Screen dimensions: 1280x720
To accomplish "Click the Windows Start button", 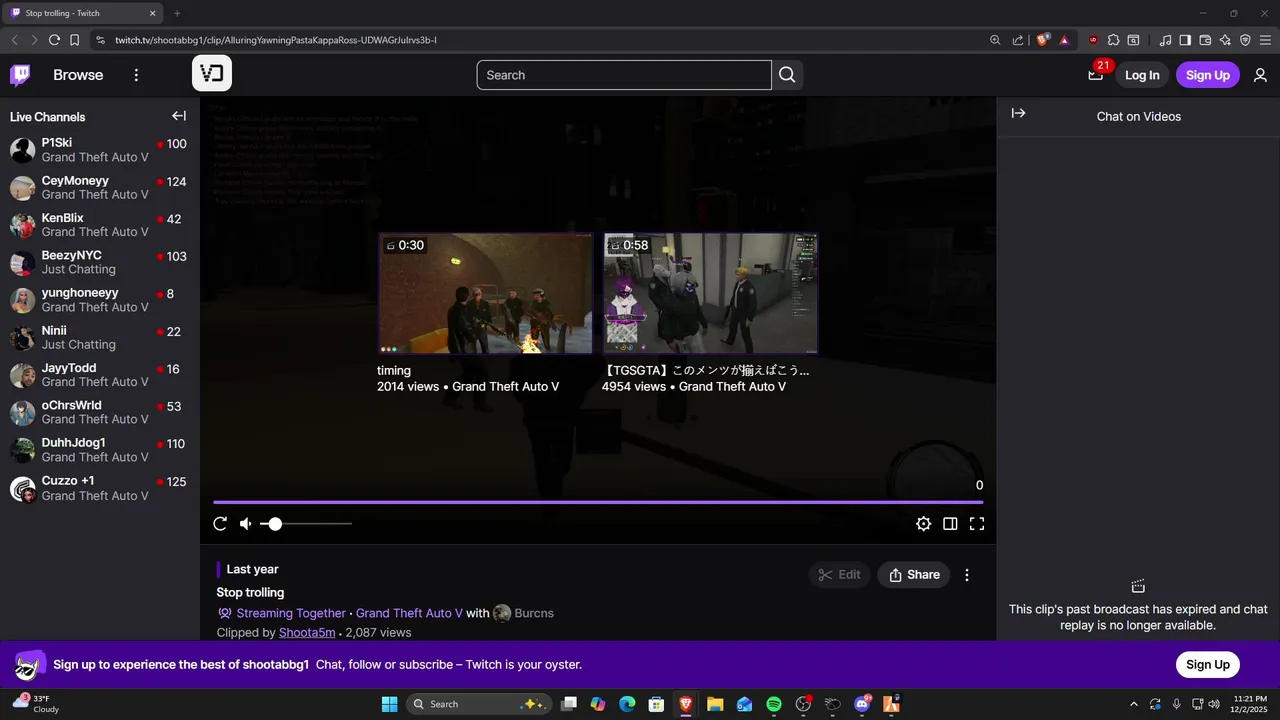I will [389, 704].
